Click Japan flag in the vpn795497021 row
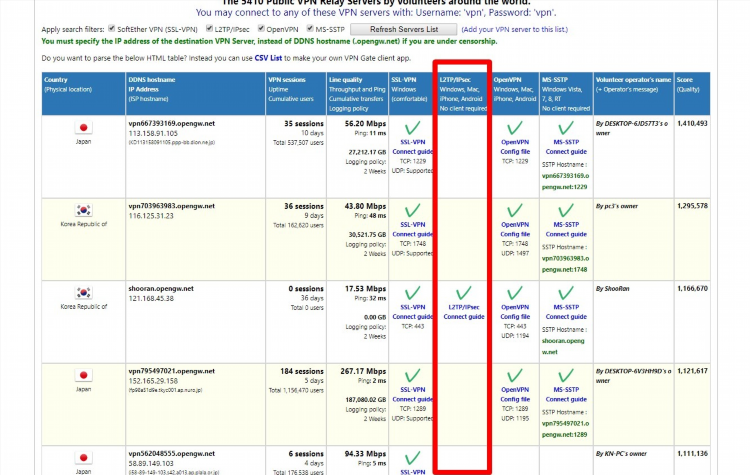The image size is (750, 475). [83, 375]
